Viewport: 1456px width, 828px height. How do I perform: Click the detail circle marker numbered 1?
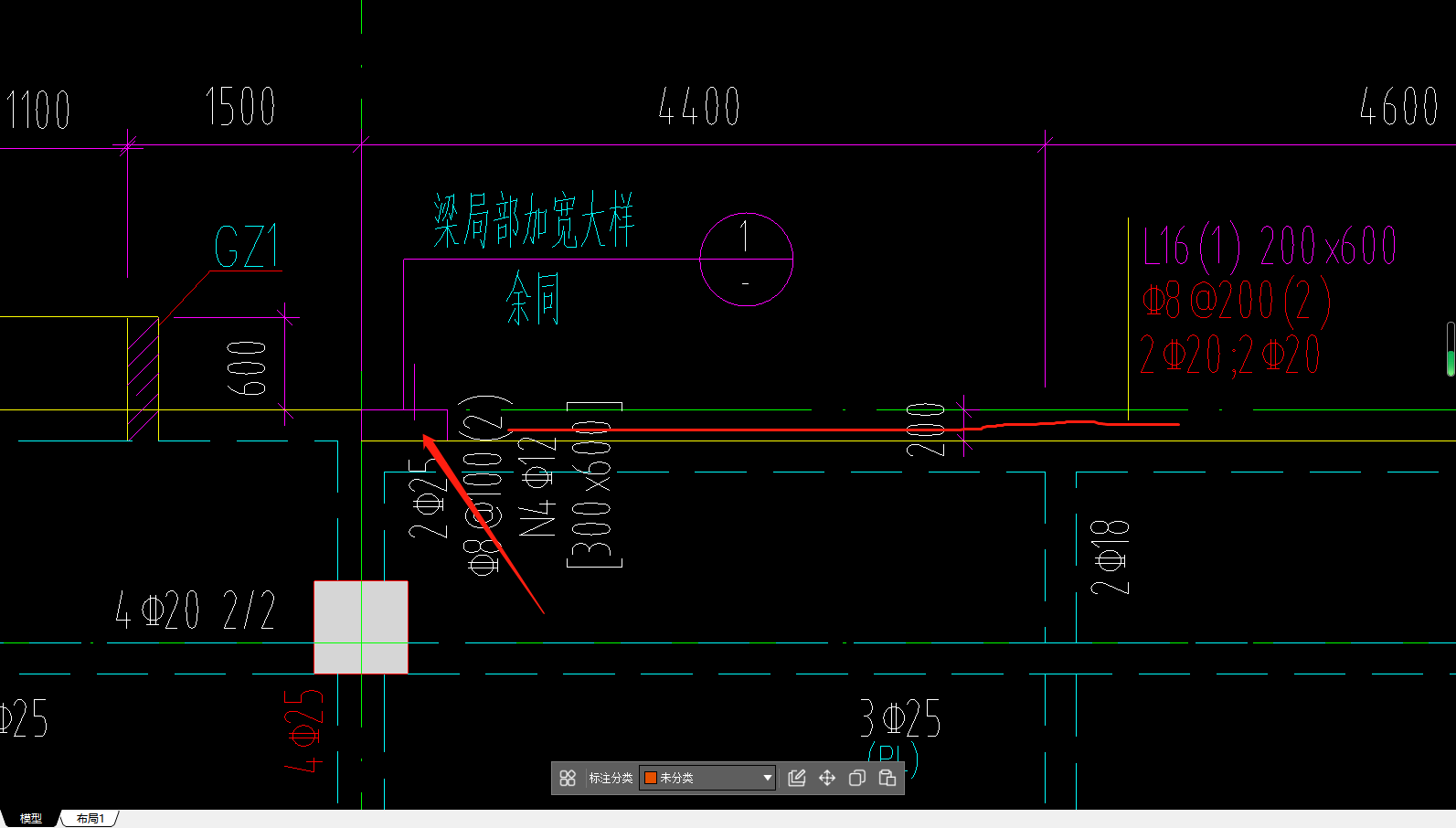point(746,260)
